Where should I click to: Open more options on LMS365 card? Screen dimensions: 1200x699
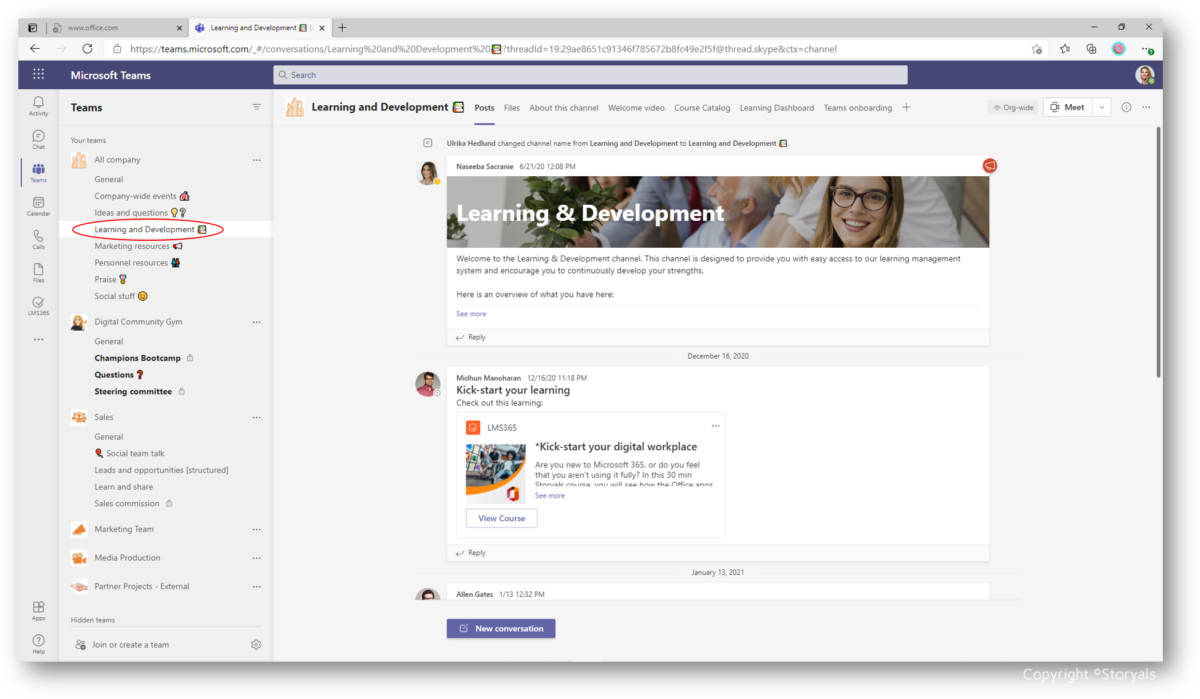pos(715,427)
